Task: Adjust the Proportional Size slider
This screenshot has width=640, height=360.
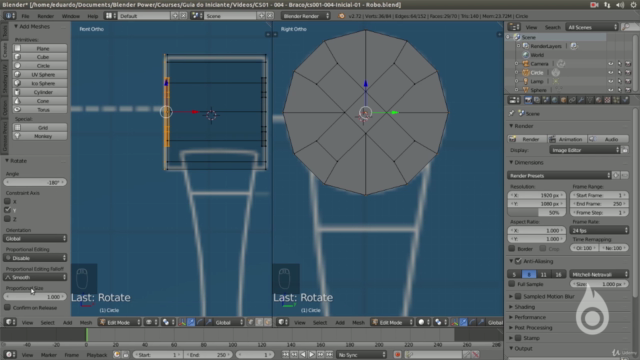Action: point(35,297)
